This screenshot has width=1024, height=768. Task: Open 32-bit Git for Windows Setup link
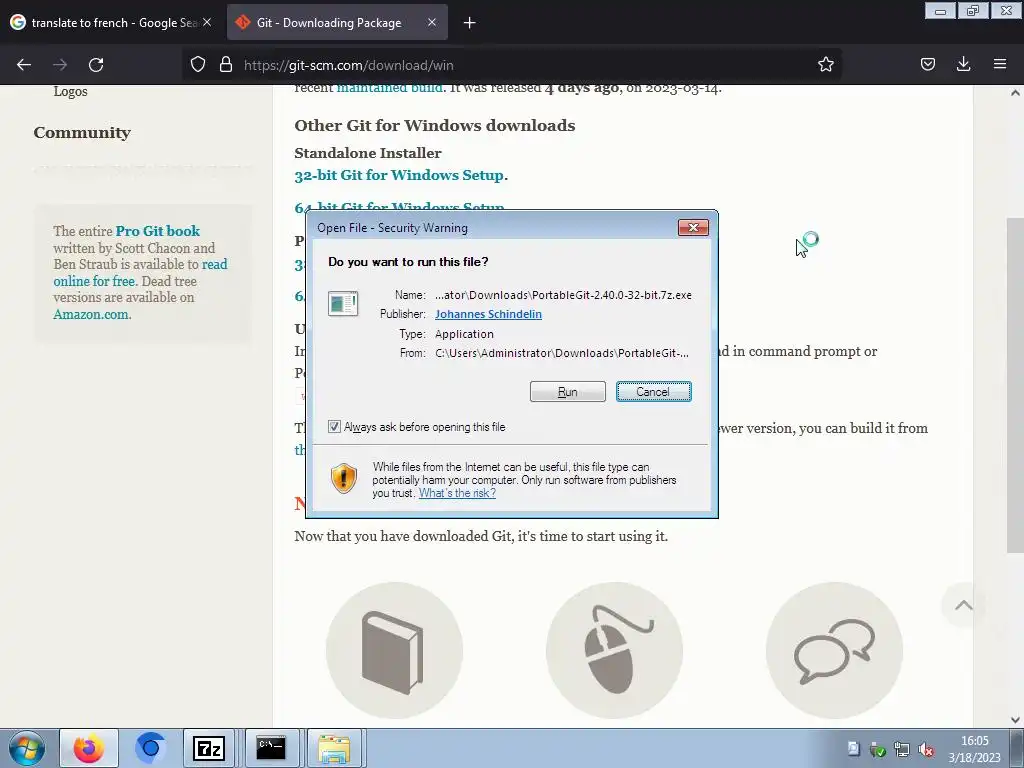(x=399, y=175)
